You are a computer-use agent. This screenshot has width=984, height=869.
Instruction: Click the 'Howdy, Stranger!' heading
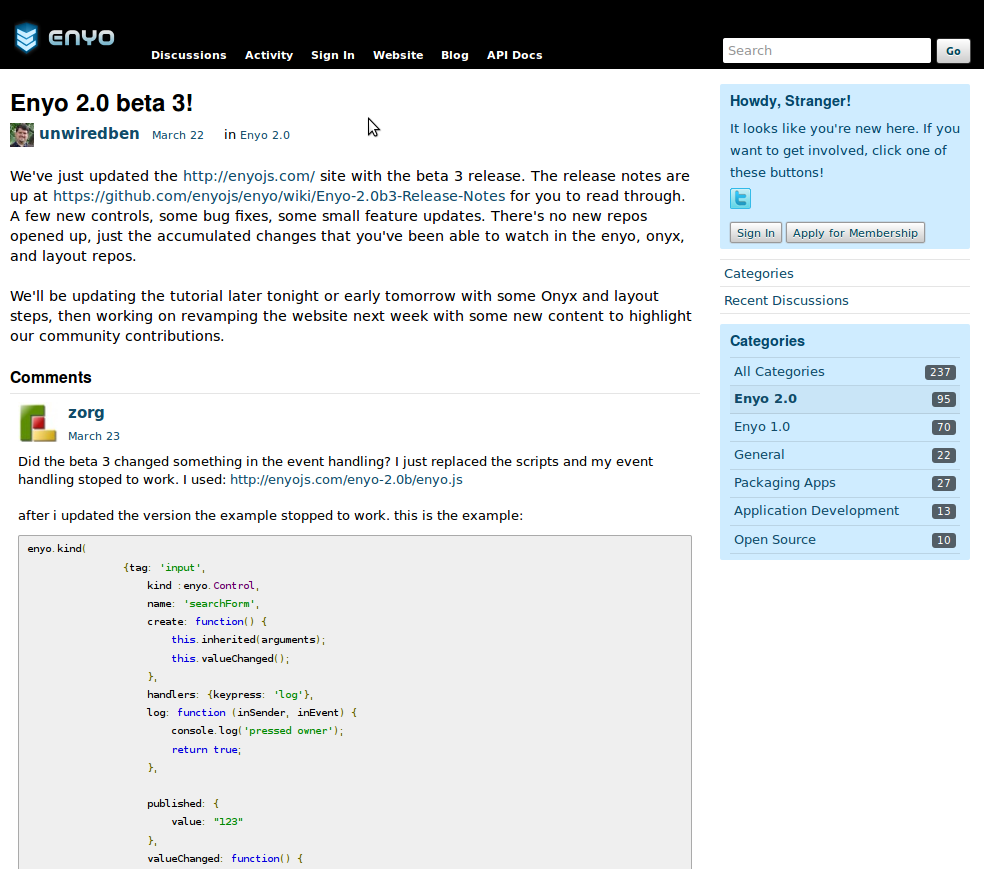[x=790, y=101]
